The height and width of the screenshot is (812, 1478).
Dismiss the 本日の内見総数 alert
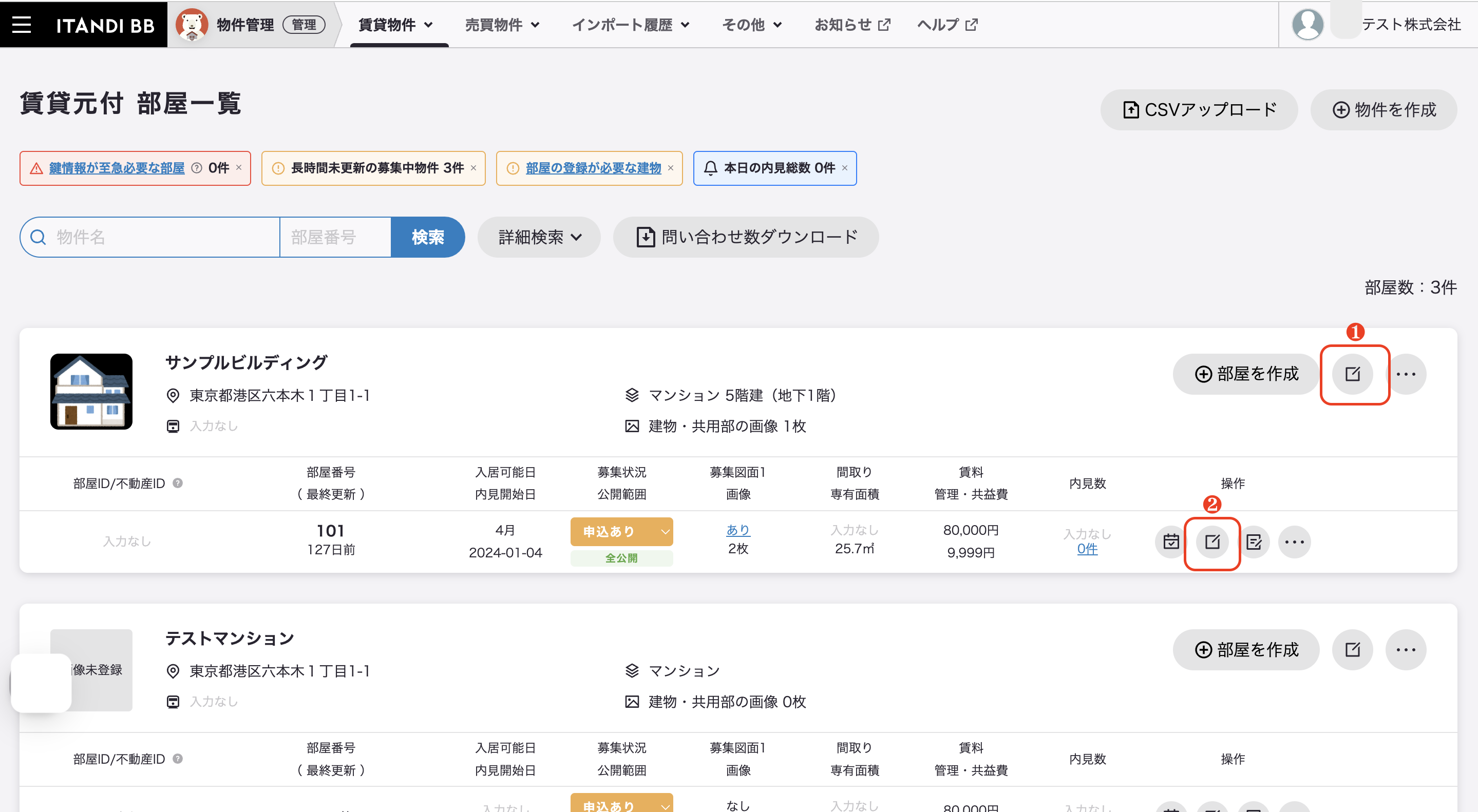[x=845, y=168]
